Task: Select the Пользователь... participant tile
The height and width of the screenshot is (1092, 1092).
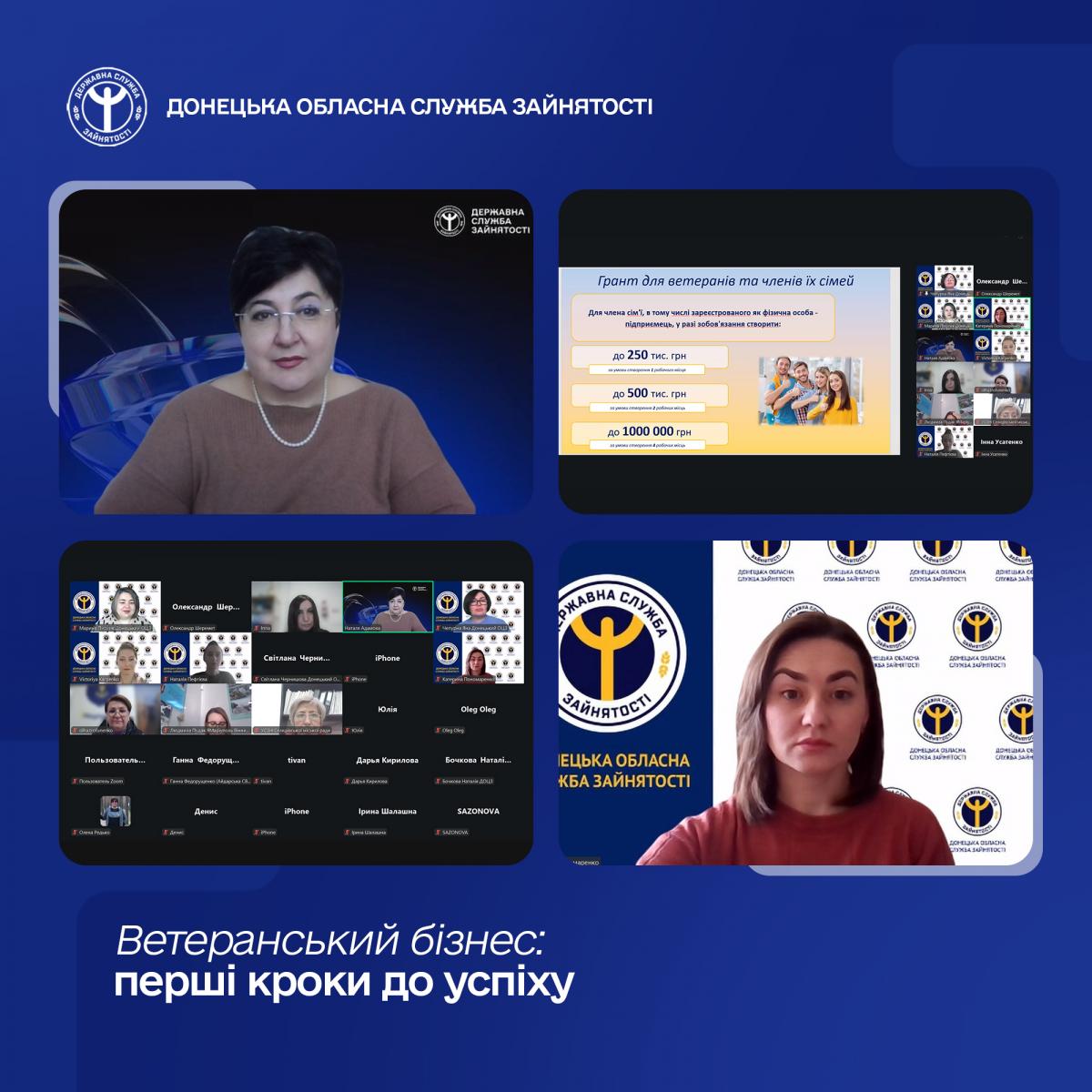Action: point(115,760)
